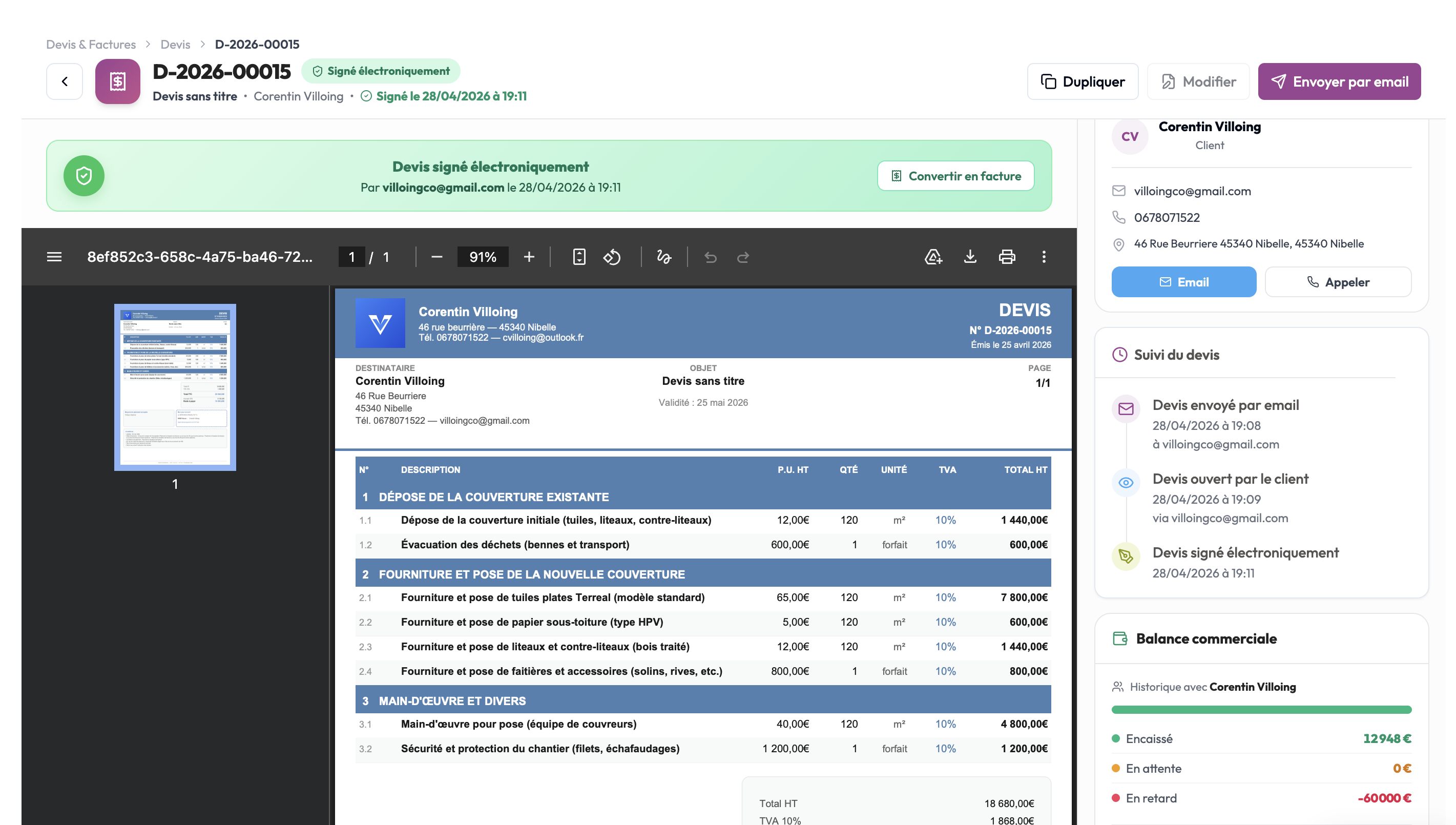Click the address 46 Rue Beurriere in client card

pyautogui.click(x=1249, y=243)
